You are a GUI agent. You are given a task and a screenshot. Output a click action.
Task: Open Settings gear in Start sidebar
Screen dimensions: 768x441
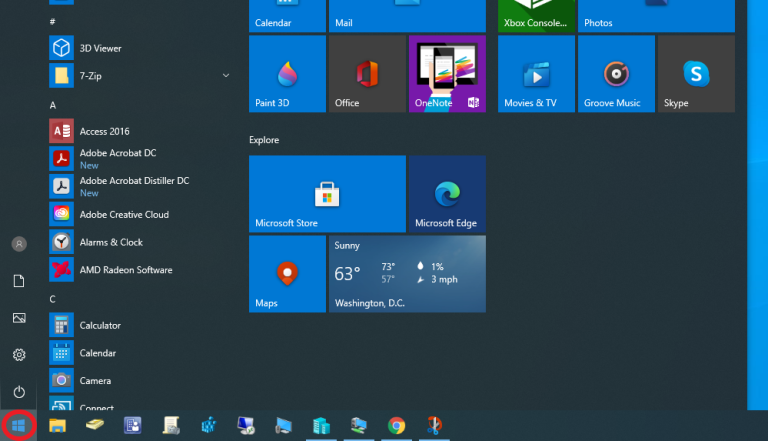coord(18,355)
